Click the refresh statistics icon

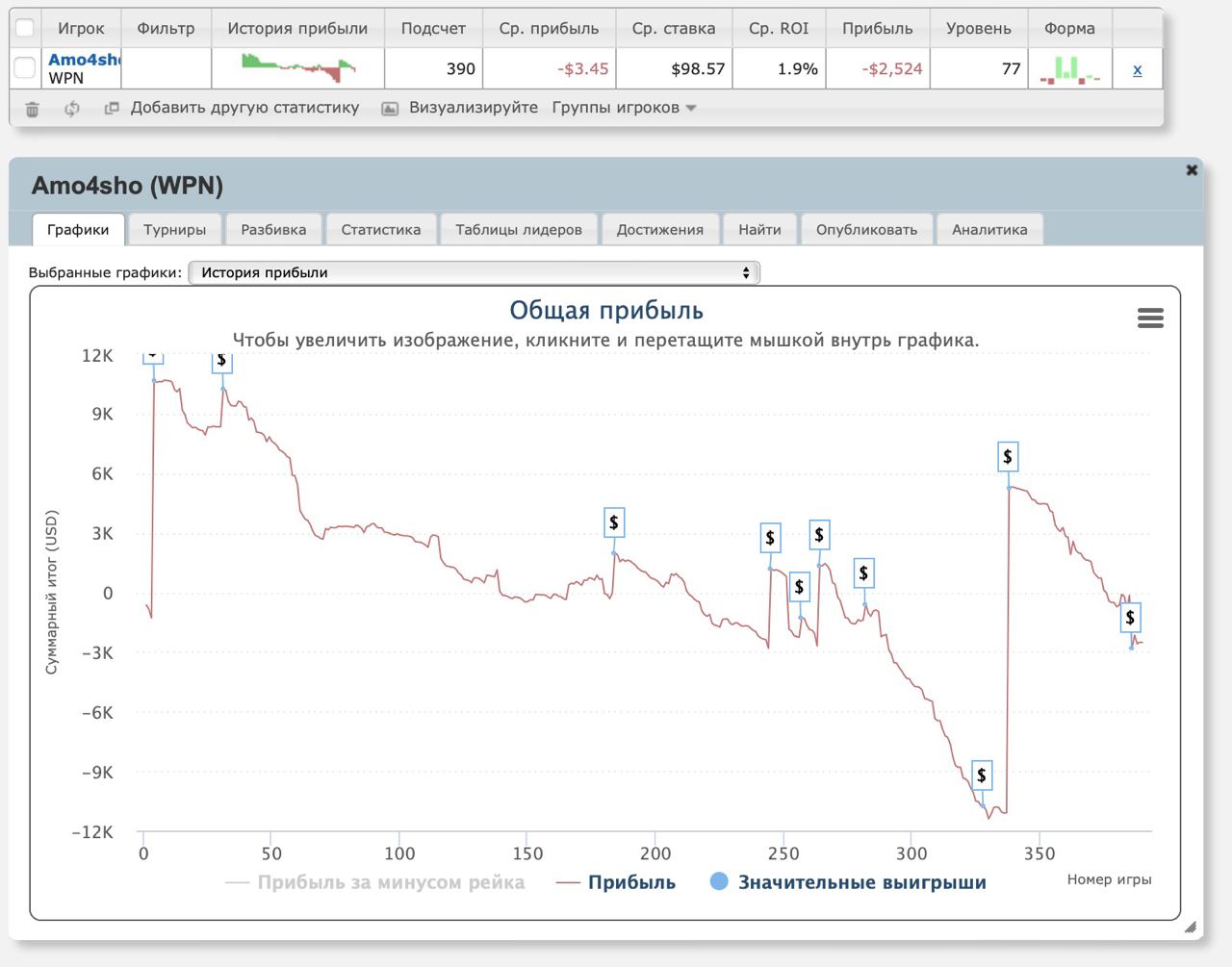point(72,109)
